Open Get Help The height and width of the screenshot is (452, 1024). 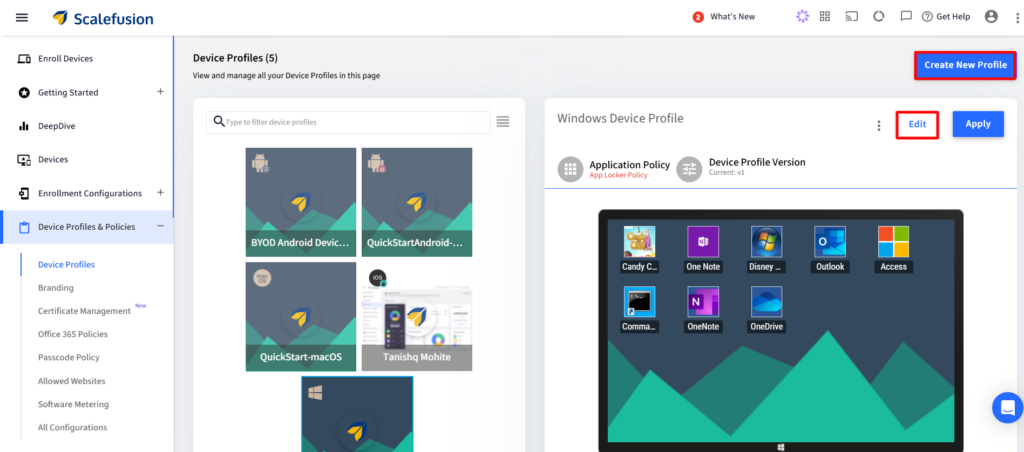tap(946, 17)
